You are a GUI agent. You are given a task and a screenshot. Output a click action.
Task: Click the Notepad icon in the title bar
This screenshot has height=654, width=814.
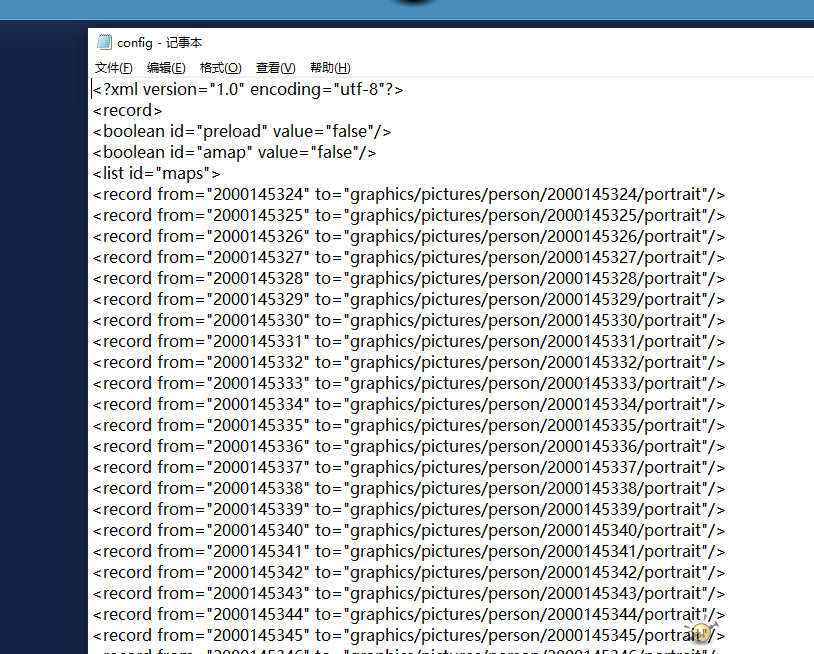click(x=104, y=42)
